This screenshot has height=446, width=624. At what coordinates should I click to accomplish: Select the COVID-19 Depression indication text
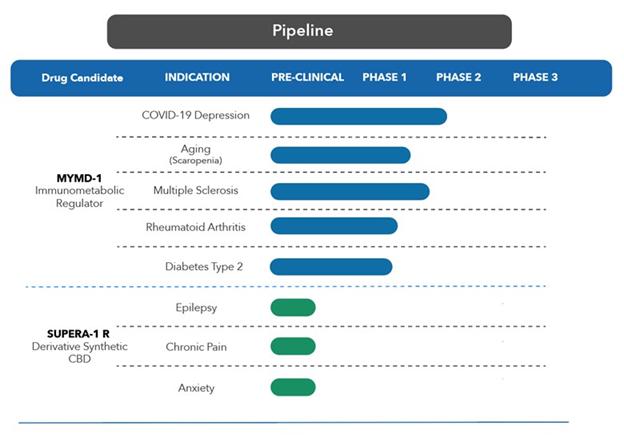pyautogui.click(x=196, y=115)
